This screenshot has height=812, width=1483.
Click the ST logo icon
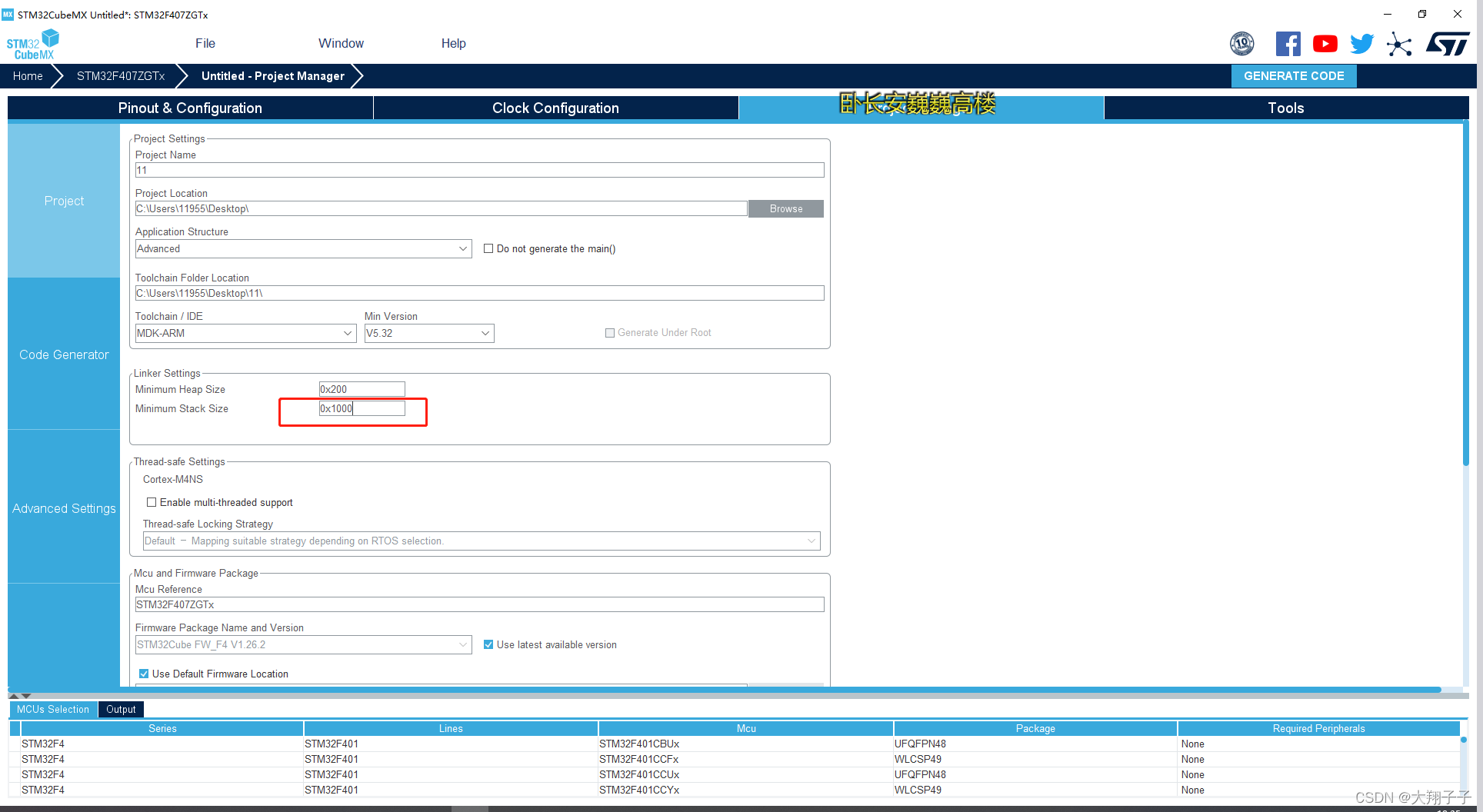(1448, 44)
